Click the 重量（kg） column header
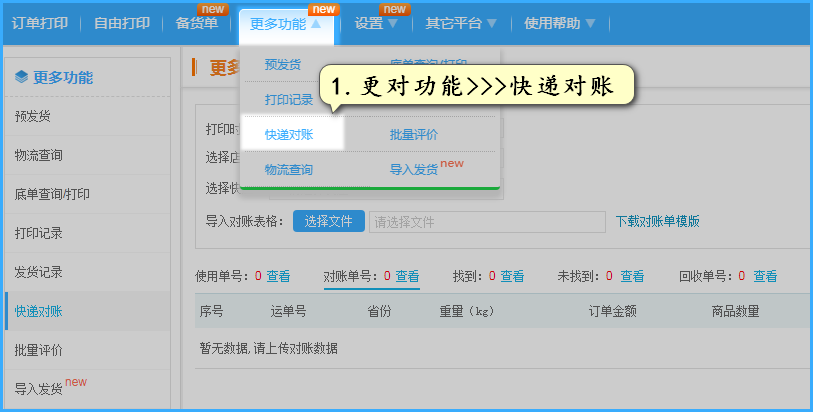 point(467,311)
